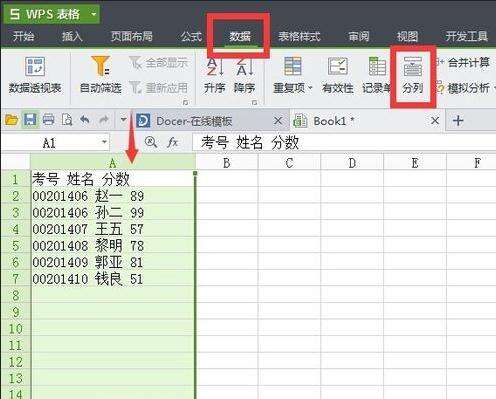Enable 自动筛选 auto filter
496x399 pixels.
pyautogui.click(x=100, y=75)
